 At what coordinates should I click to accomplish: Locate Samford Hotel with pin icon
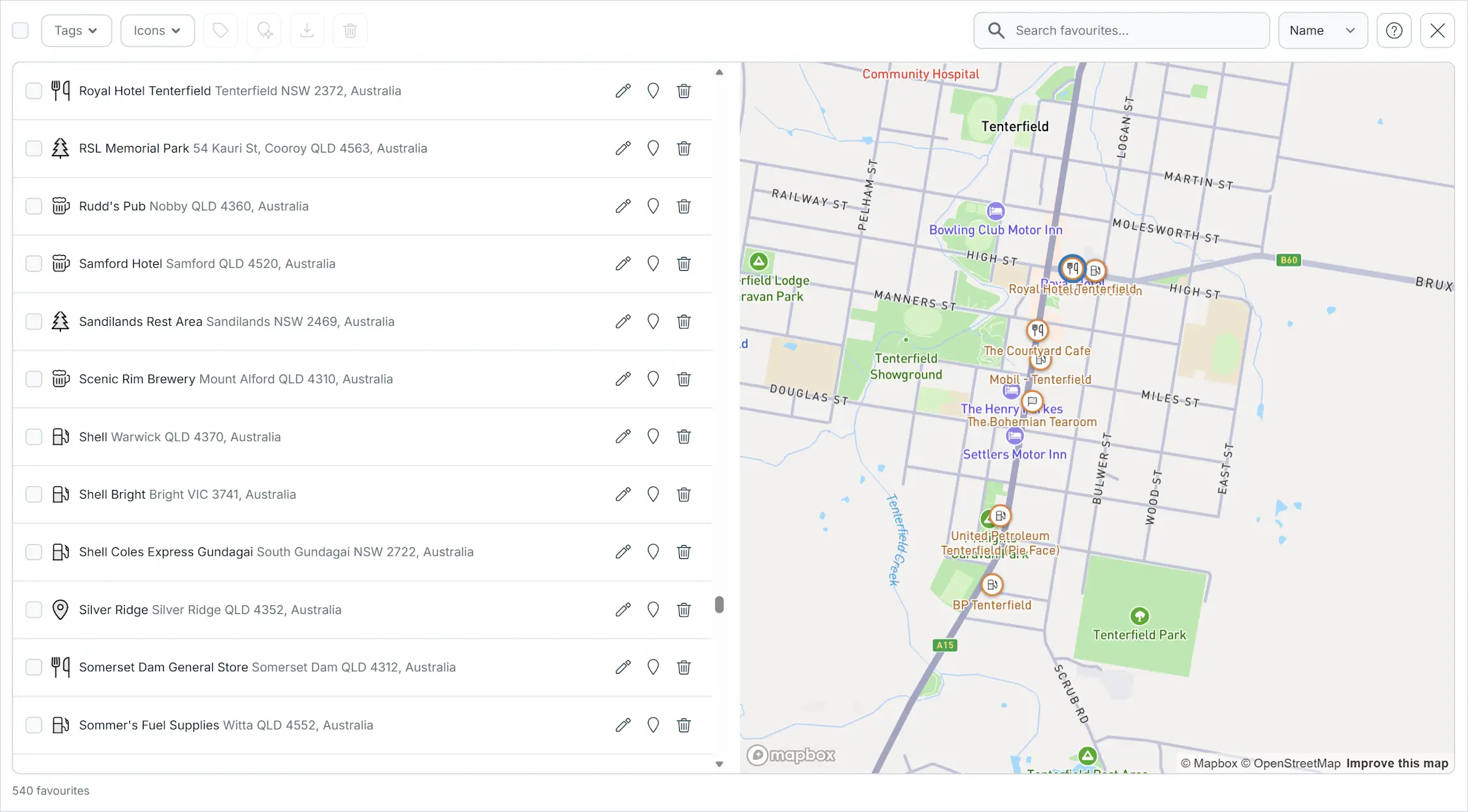click(653, 264)
